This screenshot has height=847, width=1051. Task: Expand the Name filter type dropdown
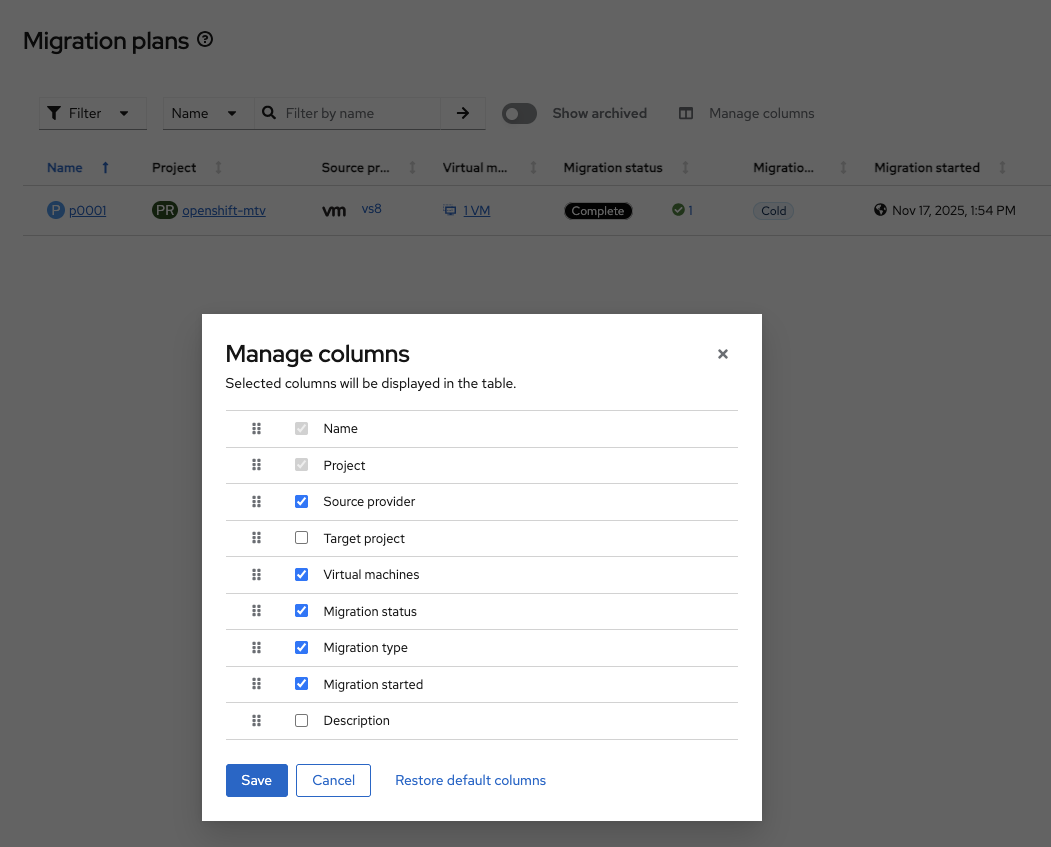point(206,113)
